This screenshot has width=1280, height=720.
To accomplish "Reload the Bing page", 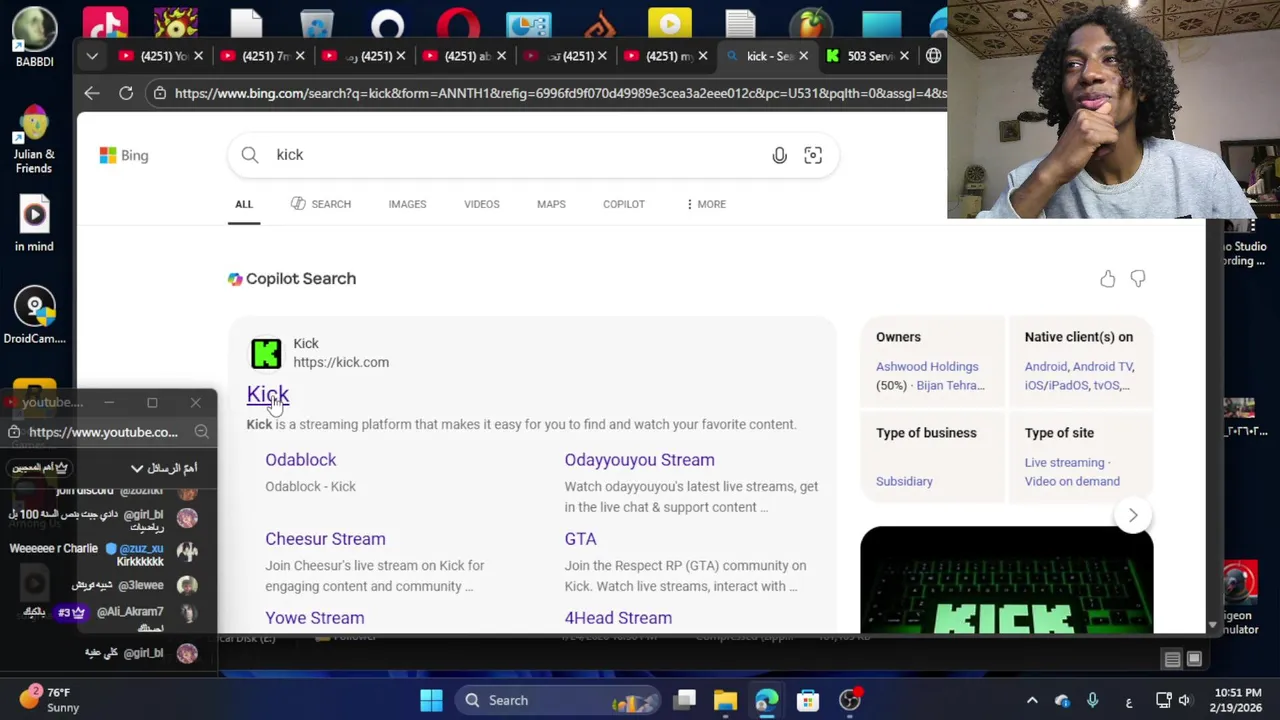I will (x=126, y=93).
